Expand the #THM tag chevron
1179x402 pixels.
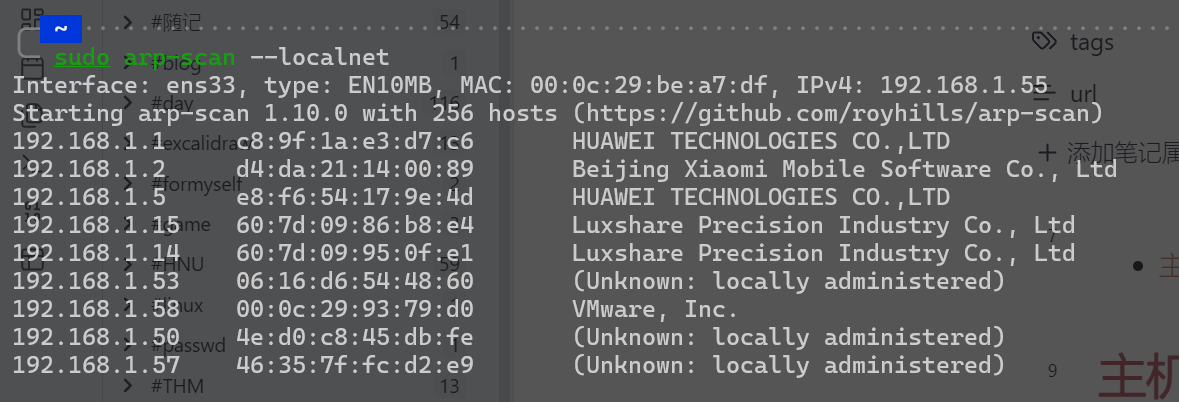click(129, 385)
